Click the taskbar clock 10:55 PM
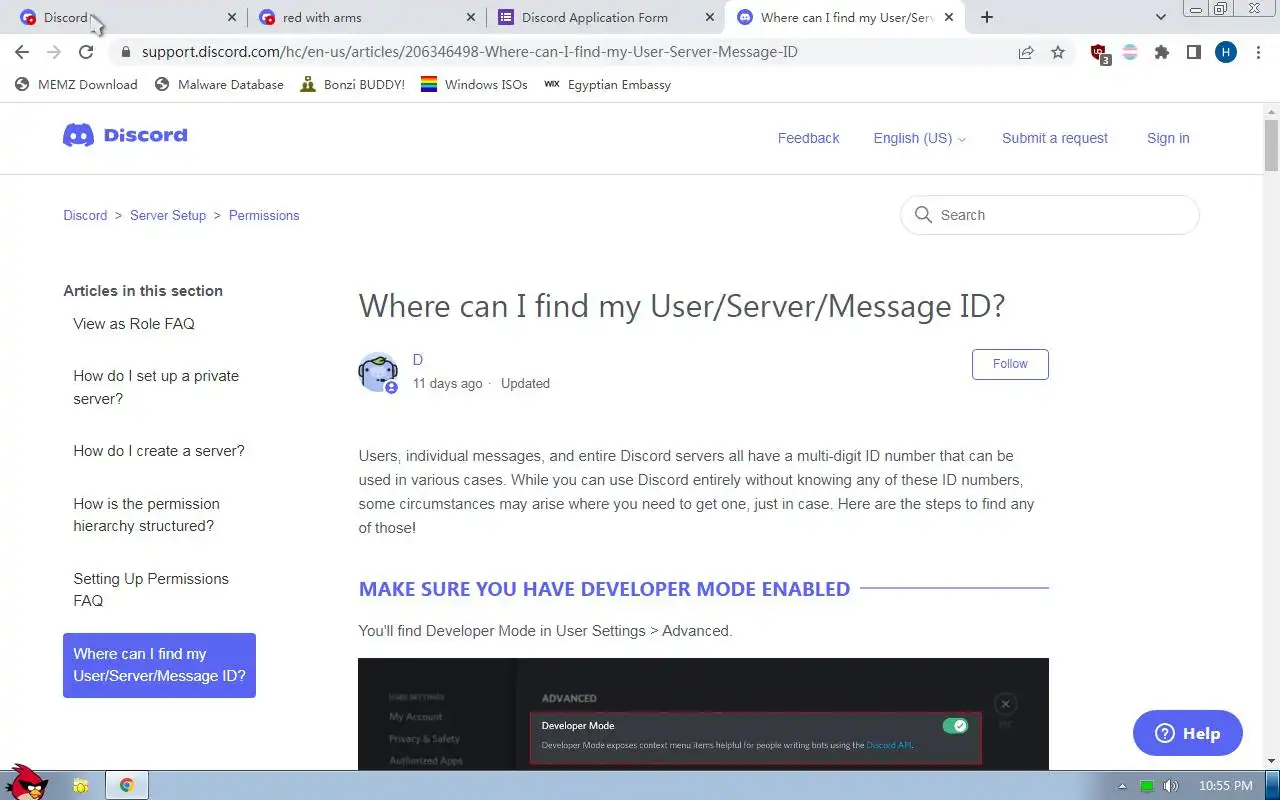The image size is (1280, 800). [1226, 786]
